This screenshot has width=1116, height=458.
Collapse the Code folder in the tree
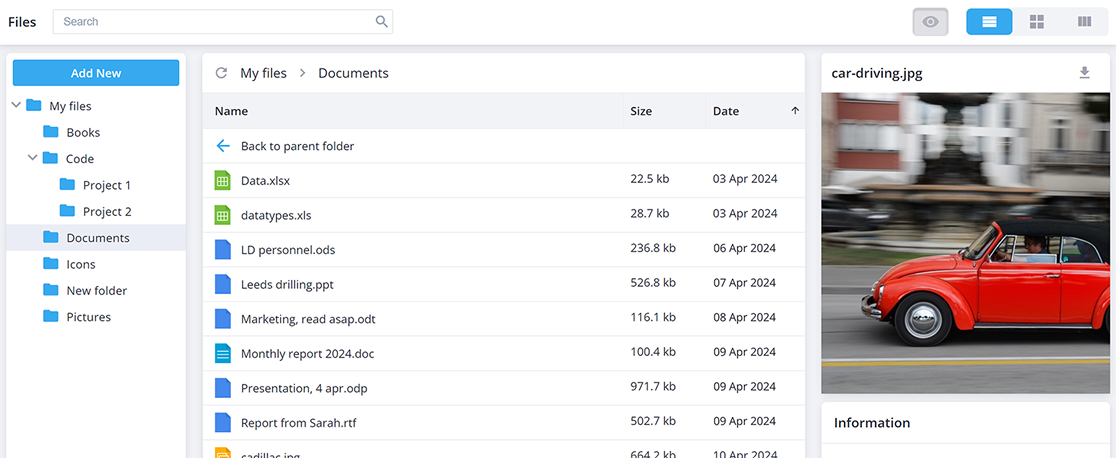pyautogui.click(x=33, y=158)
